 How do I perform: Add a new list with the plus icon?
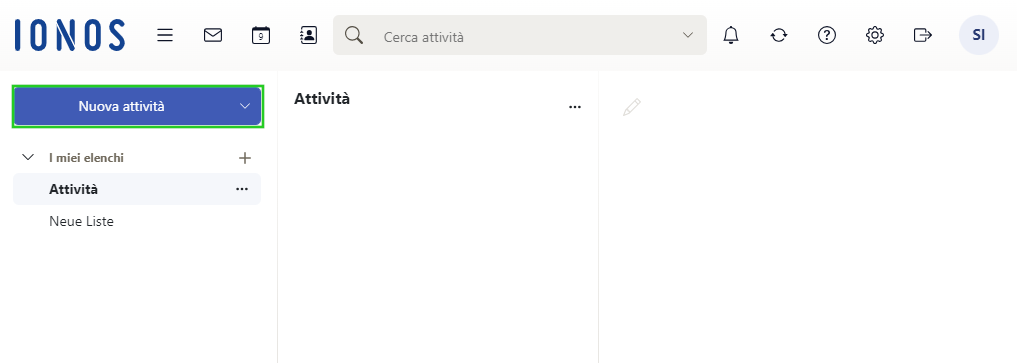pos(245,158)
